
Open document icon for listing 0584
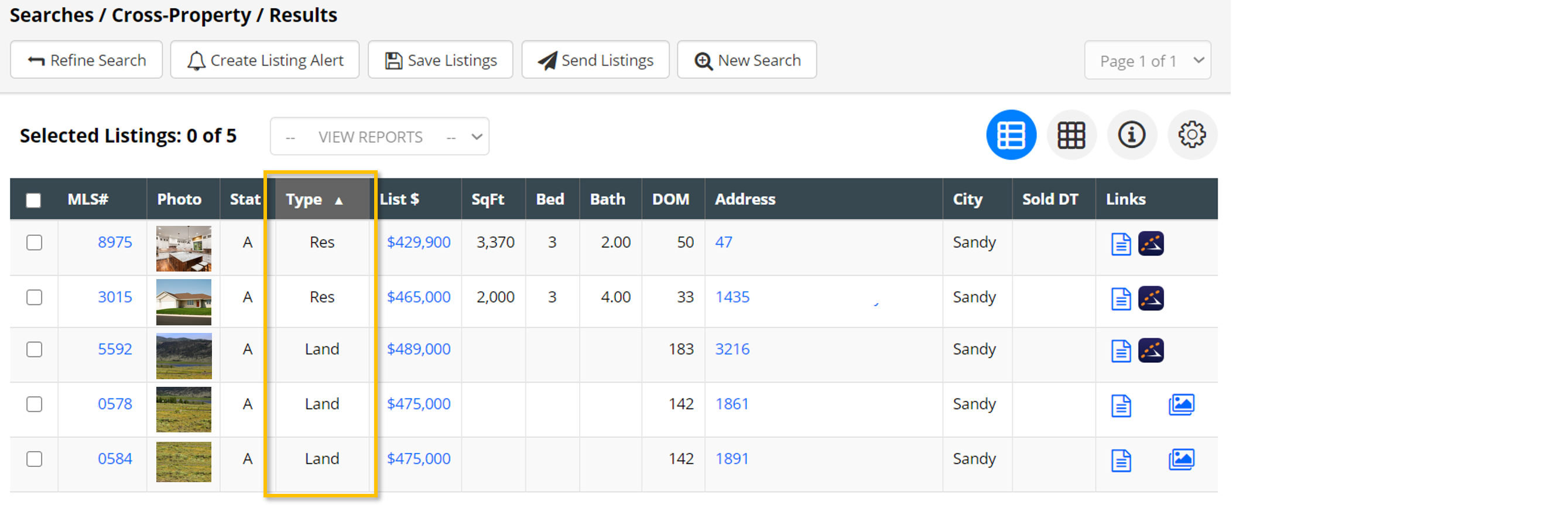click(1121, 461)
